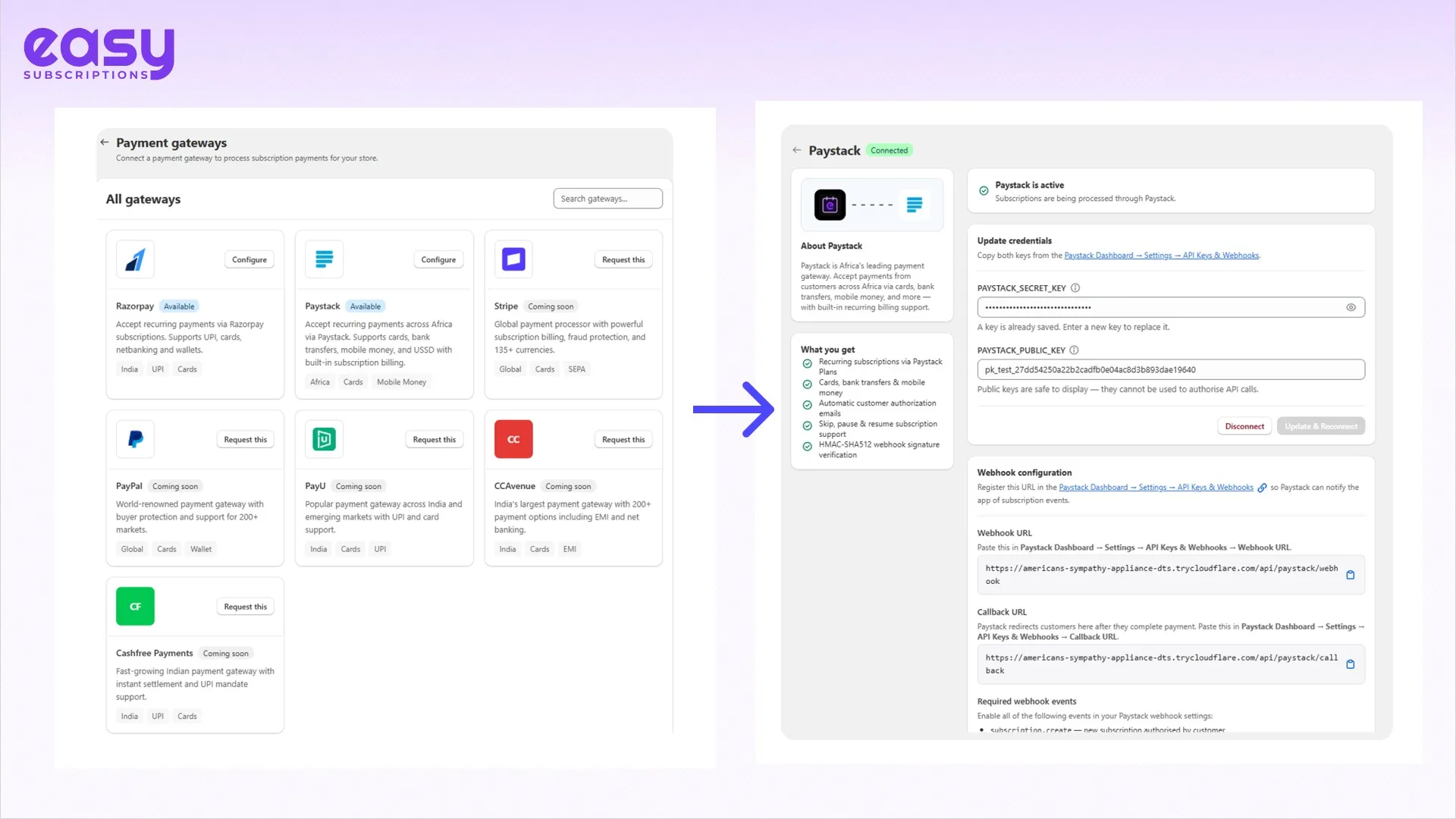Open info tooltip for PAYSTACK_PUBLIC_KEY

click(1074, 350)
